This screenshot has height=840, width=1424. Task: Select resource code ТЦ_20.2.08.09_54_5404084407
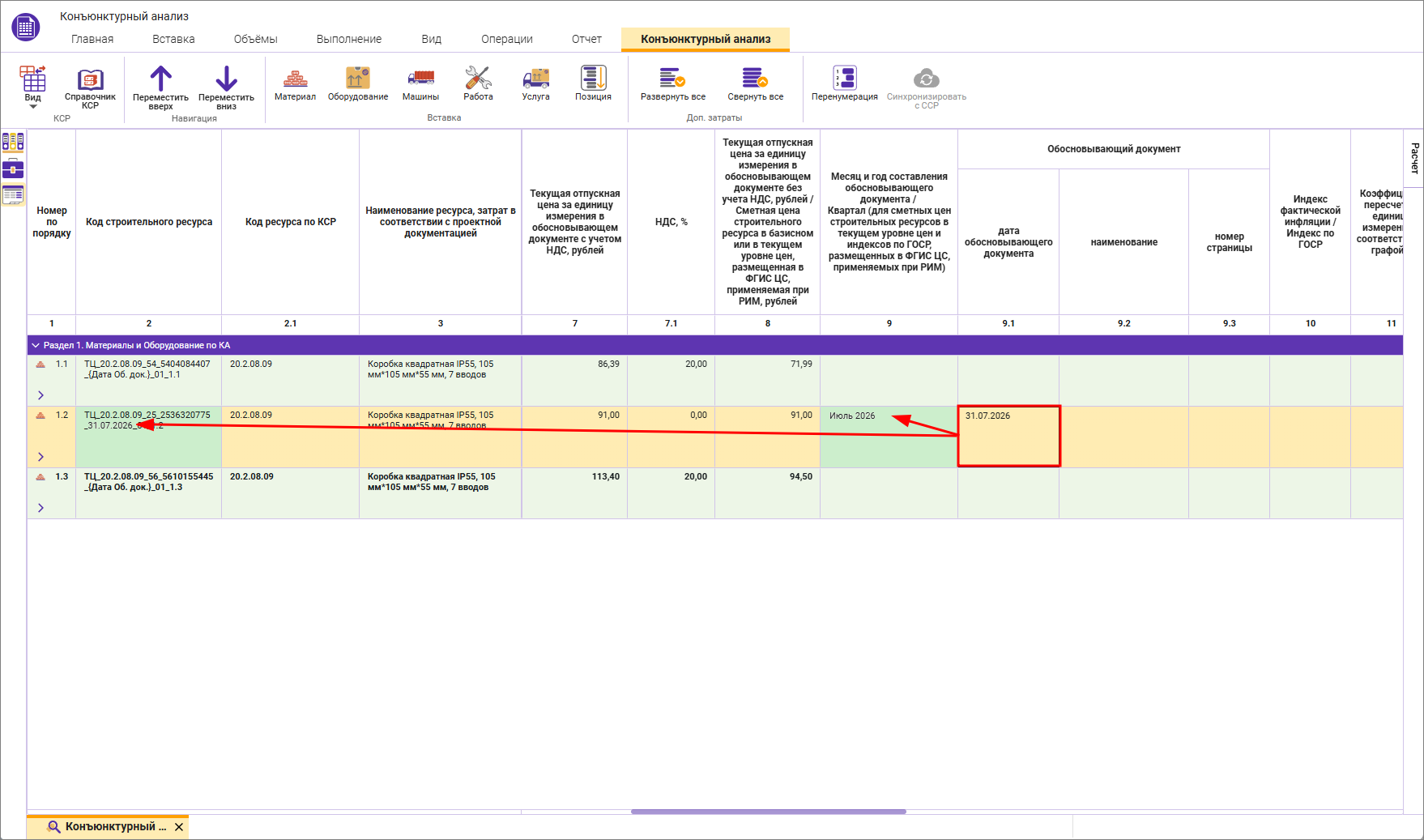click(x=148, y=381)
